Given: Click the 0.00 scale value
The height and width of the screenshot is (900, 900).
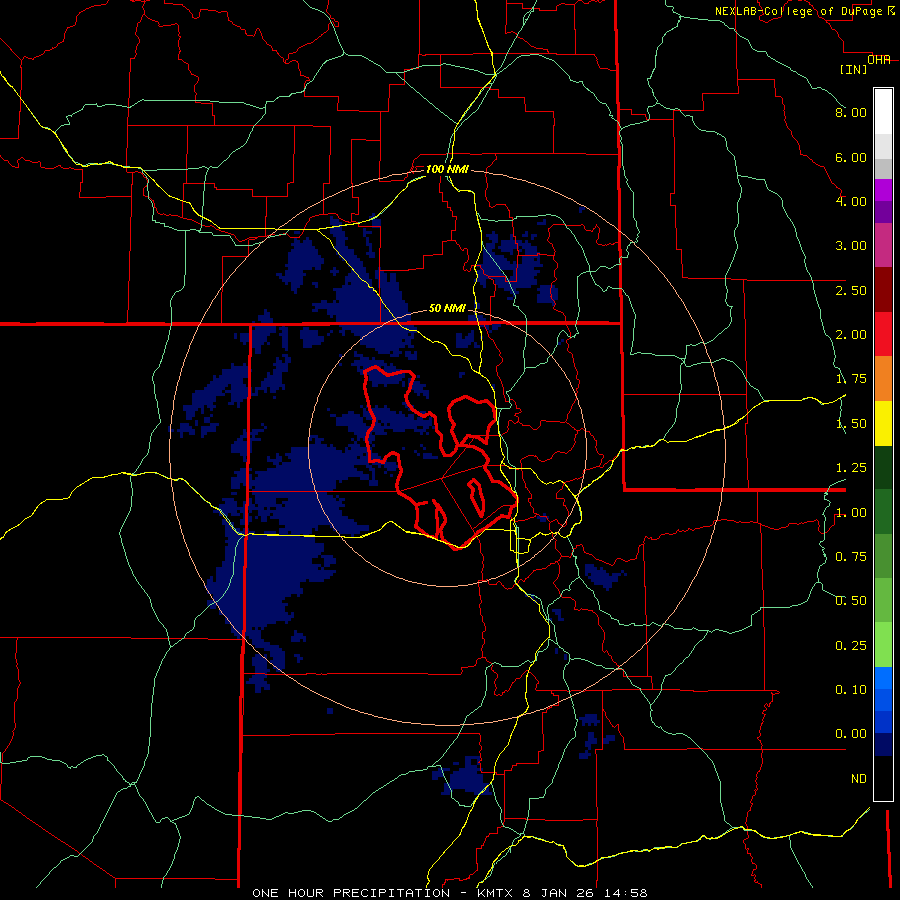Looking at the screenshot, I should pyautogui.click(x=851, y=734).
